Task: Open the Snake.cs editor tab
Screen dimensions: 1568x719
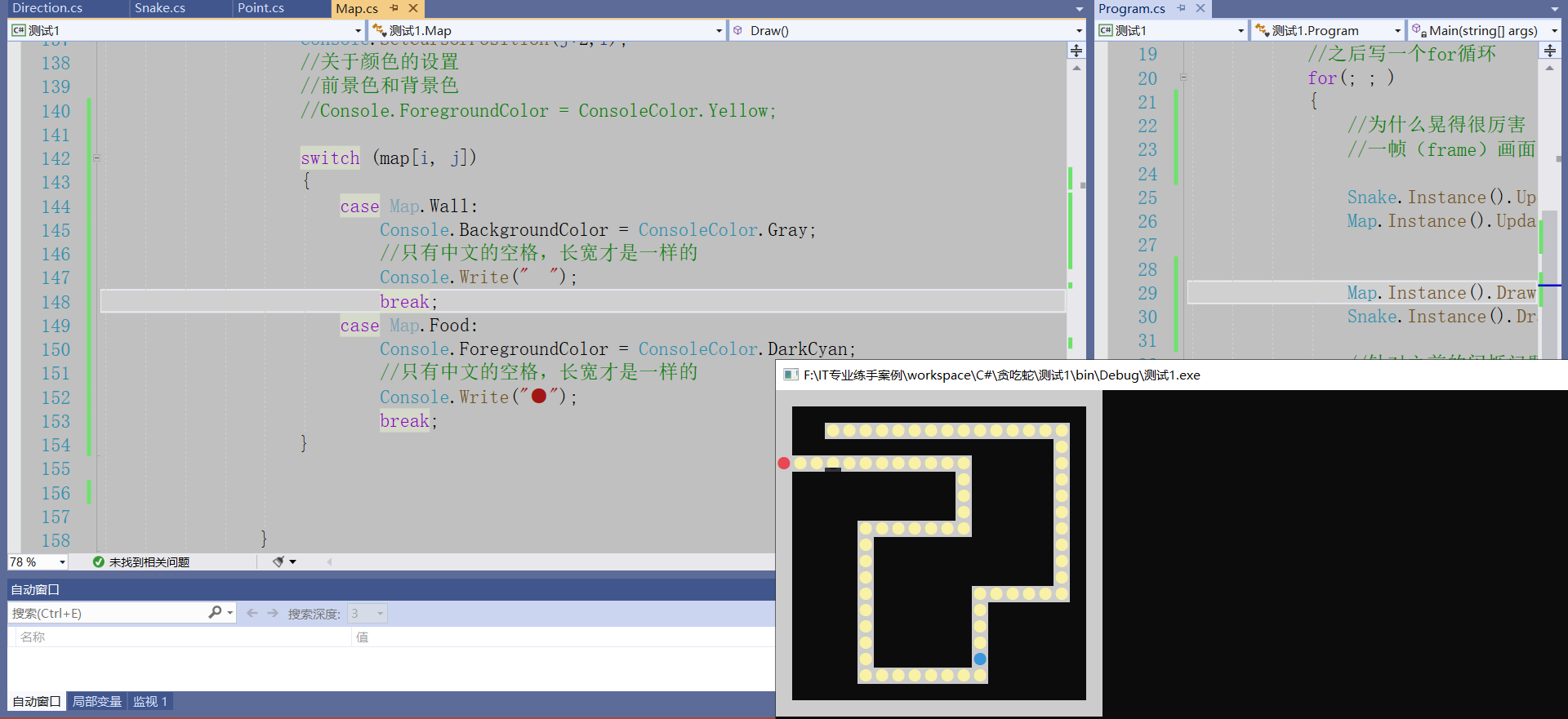Action: [x=160, y=8]
